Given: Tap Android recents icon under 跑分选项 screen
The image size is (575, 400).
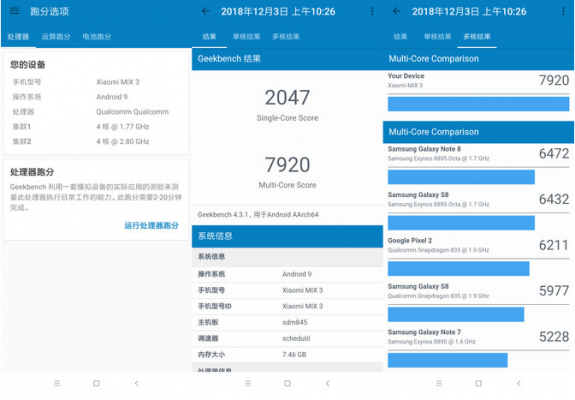Looking at the screenshot, I should tap(57, 383).
